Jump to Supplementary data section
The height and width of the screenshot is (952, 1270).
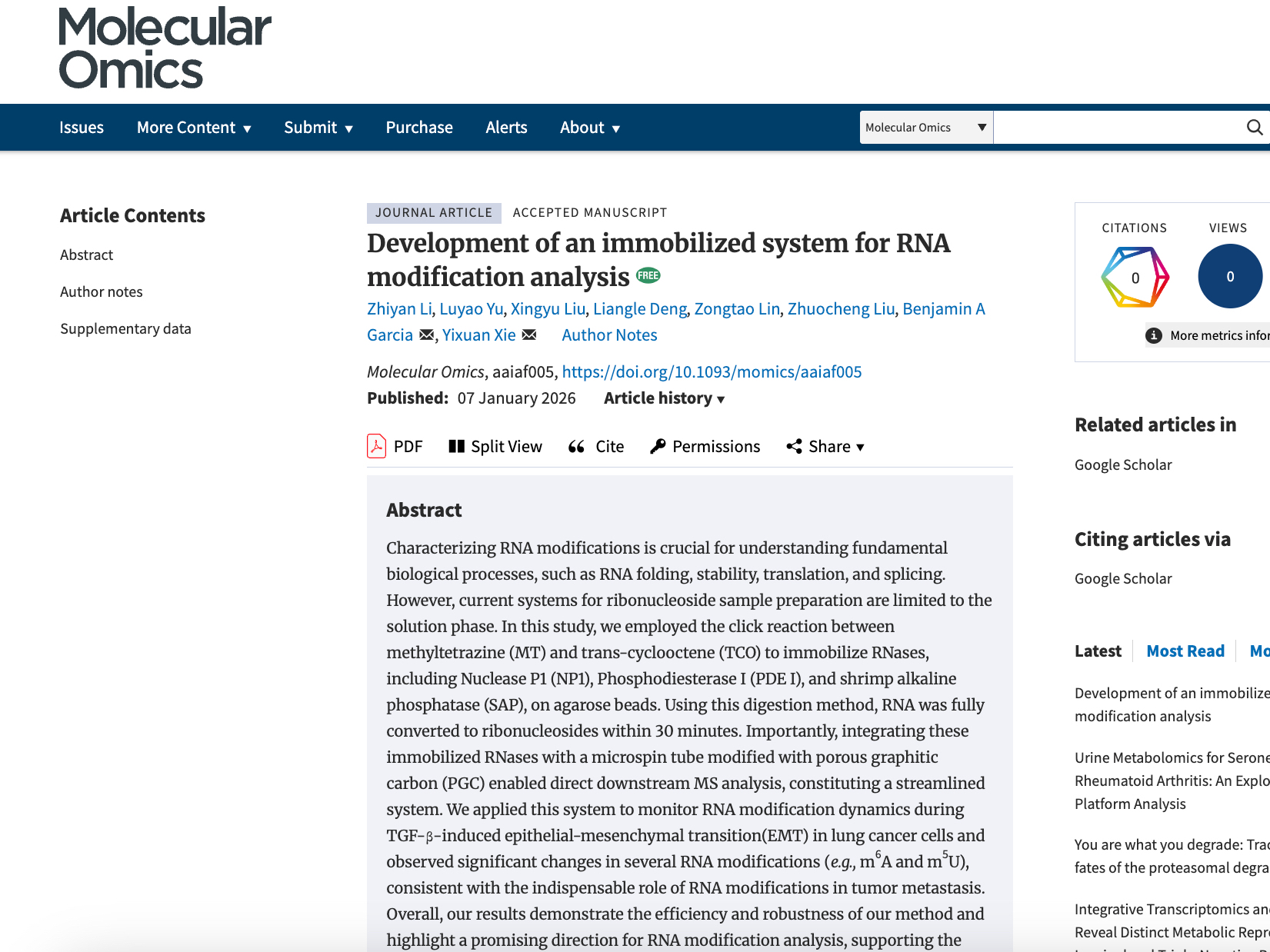coord(125,329)
